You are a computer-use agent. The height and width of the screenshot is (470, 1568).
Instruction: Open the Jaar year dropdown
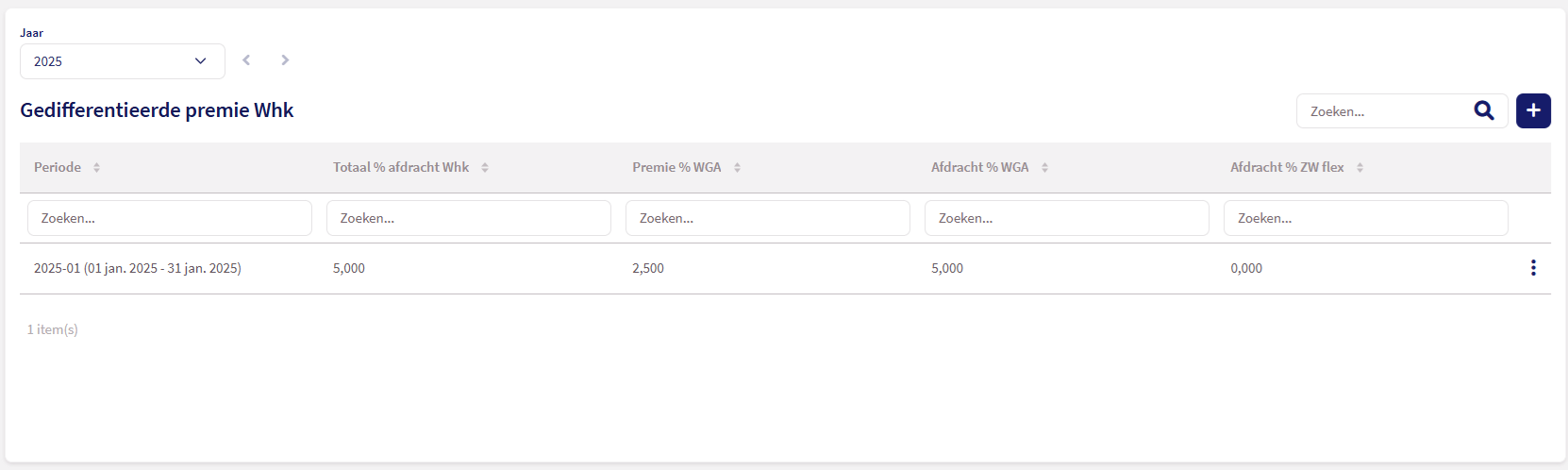tap(122, 61)
